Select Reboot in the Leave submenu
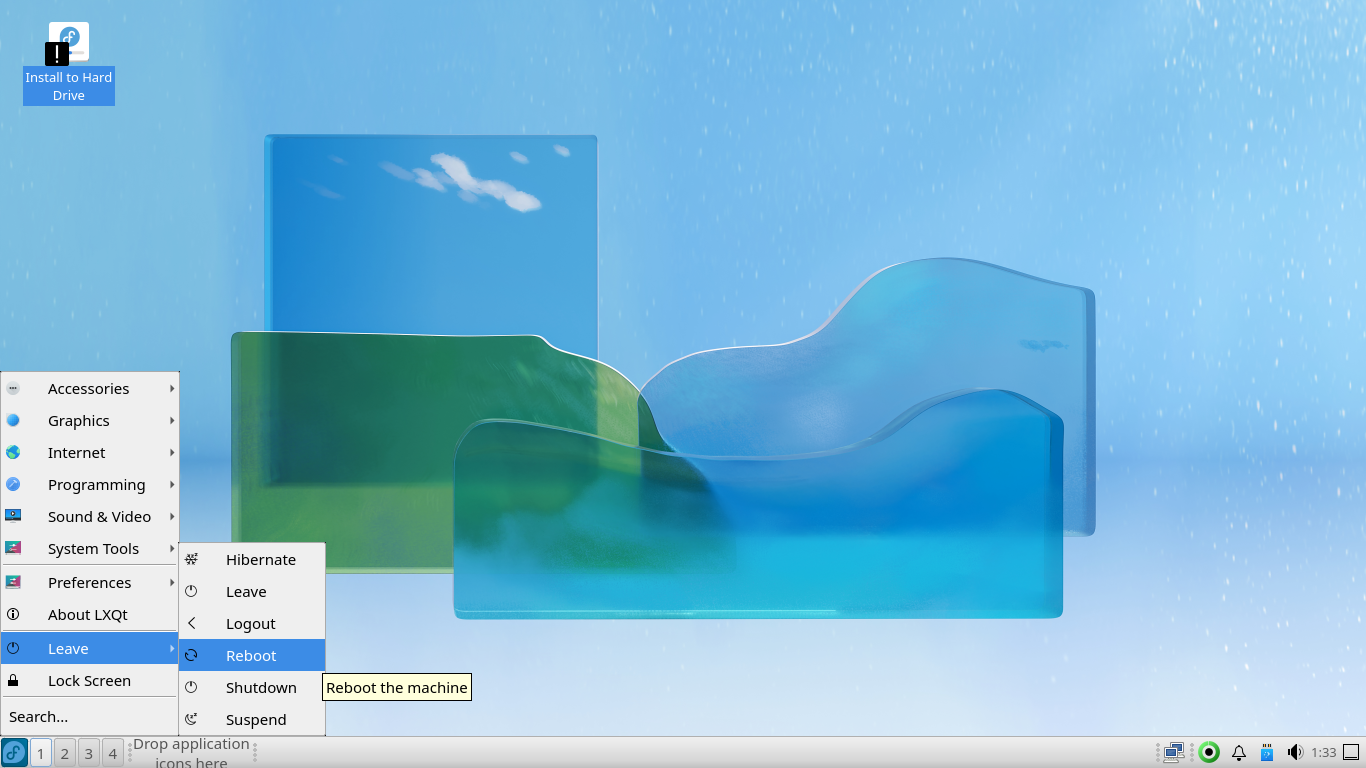Screen dimensions: 1366x768 [252, 655]
